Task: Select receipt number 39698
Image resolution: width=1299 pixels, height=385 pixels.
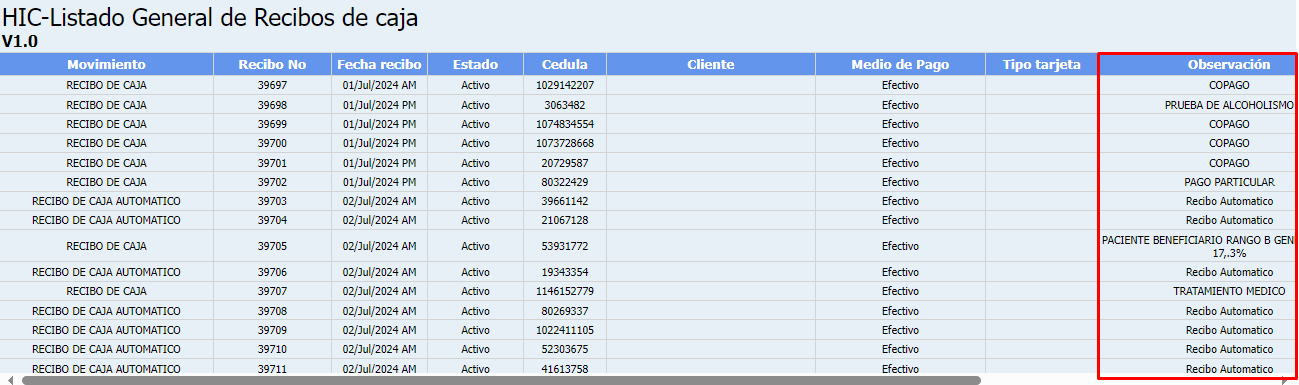Action: [x=272, y=105]
